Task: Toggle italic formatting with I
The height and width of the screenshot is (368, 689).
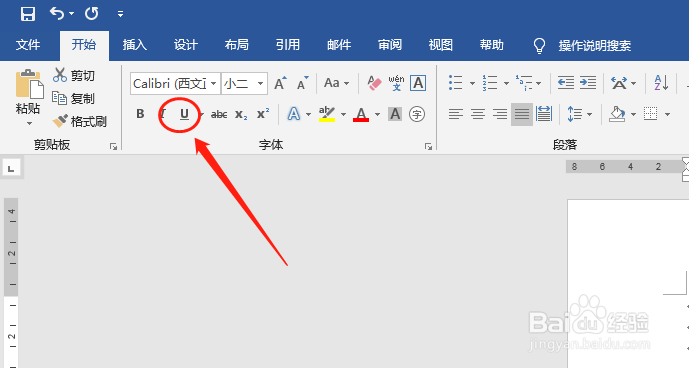Action: tap(163, 114)
